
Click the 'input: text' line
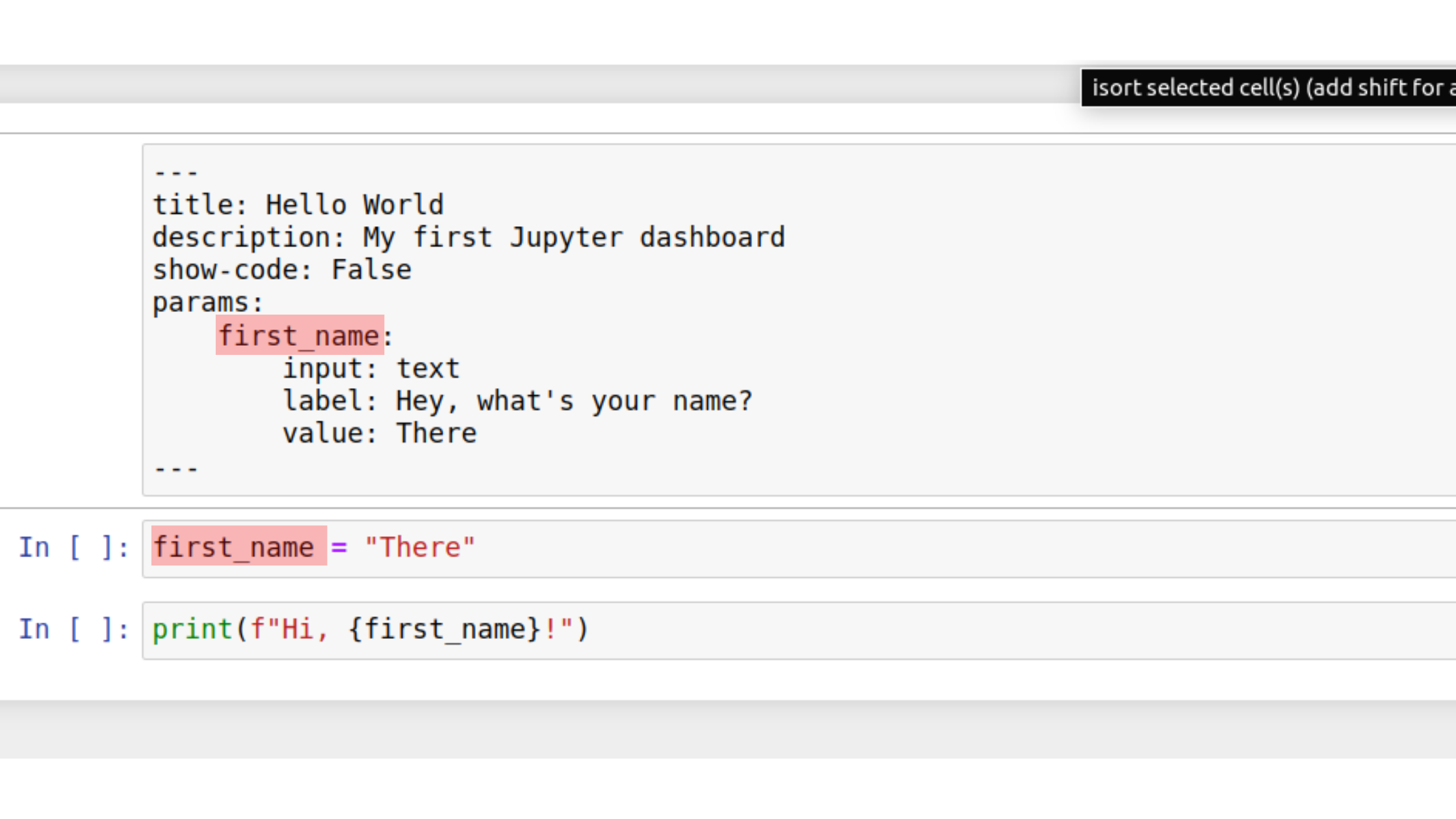pyautogui.click(x=370, y=369)
